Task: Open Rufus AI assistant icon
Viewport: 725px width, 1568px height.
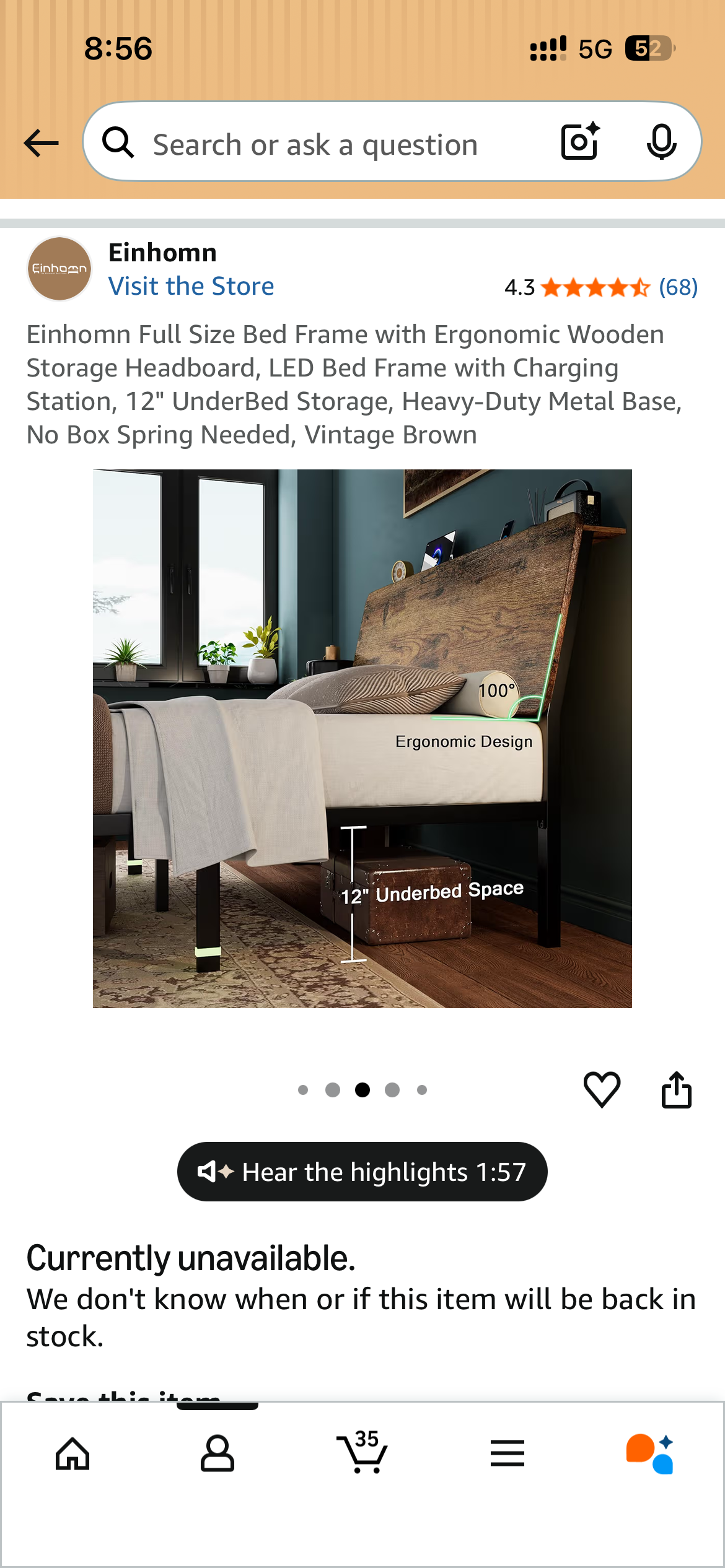Action: pyautogui.click(x=650, y=1453)
